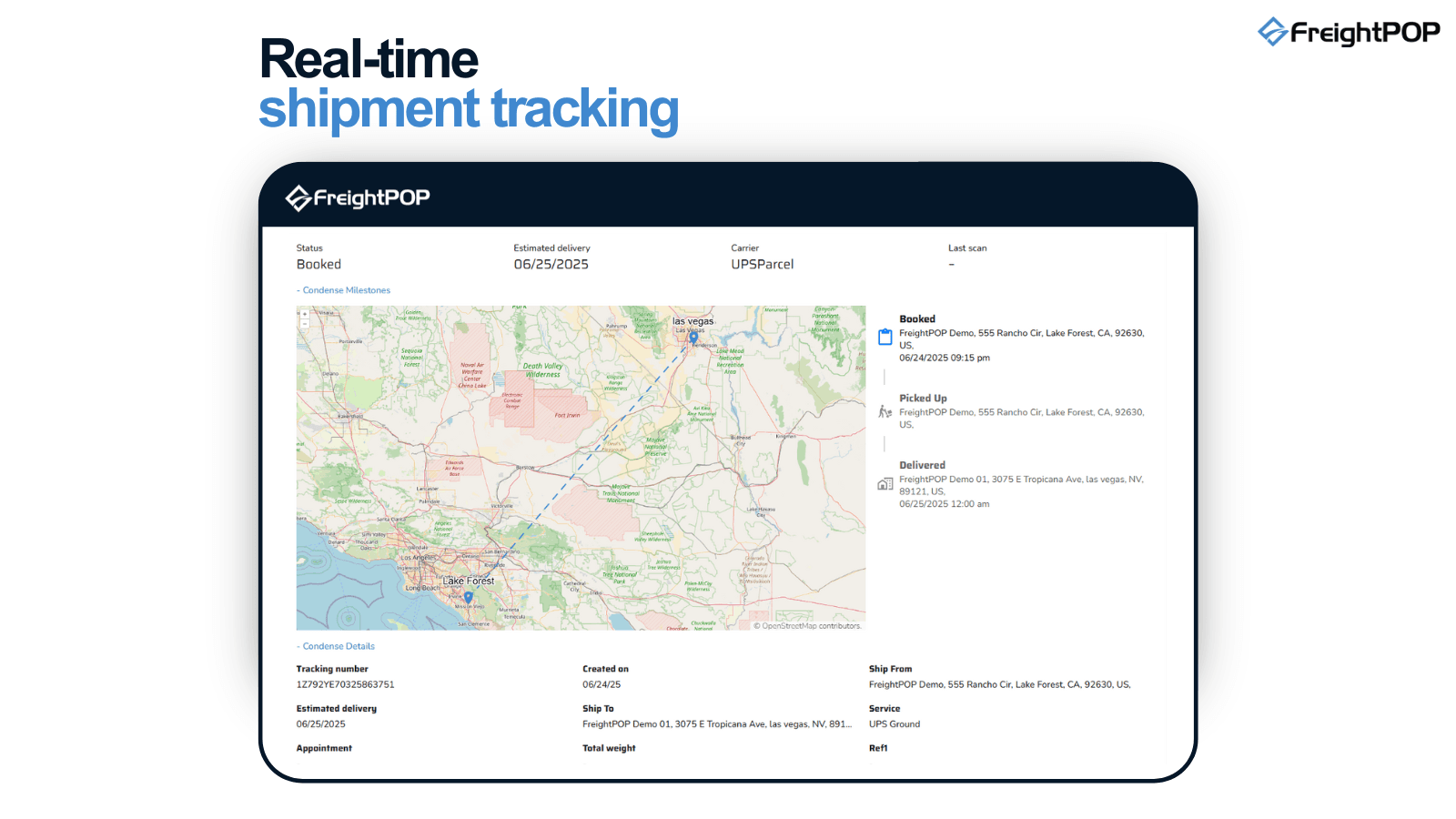Click the Last scan field showing a dash
The height and width of the screenshot is (819, 1456).
[951, 263]
